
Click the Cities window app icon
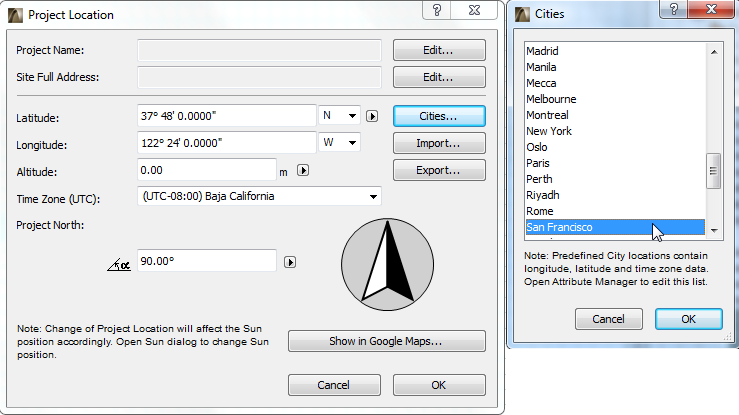tap(522, 14)
